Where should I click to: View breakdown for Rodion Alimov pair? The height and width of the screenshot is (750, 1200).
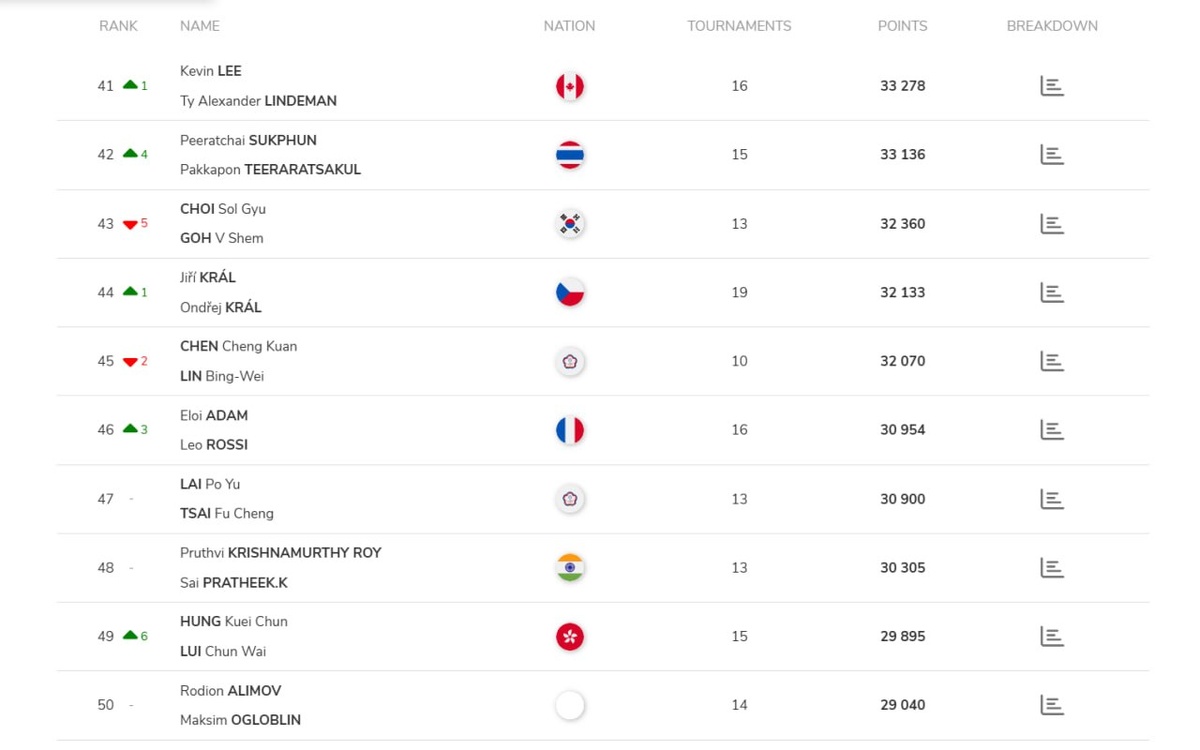click(1051, 705)
